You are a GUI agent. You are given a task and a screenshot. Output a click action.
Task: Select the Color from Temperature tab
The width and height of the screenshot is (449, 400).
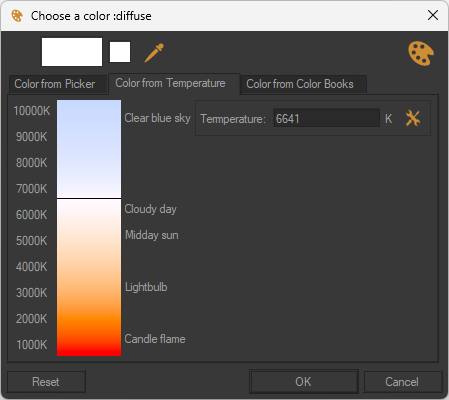click(x=174, y=83)
